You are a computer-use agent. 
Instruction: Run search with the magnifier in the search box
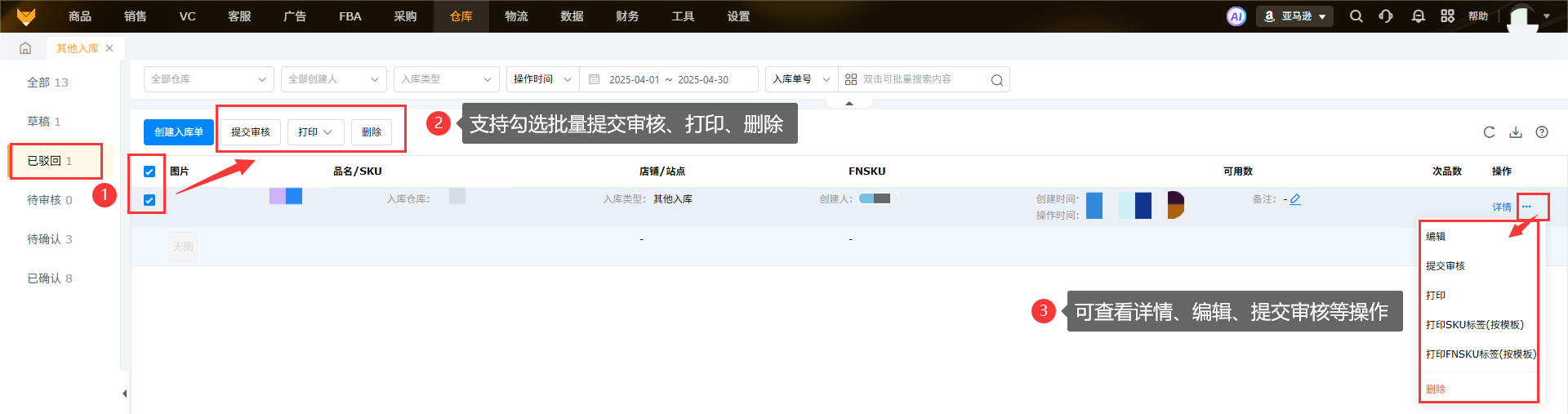point(996,80)
